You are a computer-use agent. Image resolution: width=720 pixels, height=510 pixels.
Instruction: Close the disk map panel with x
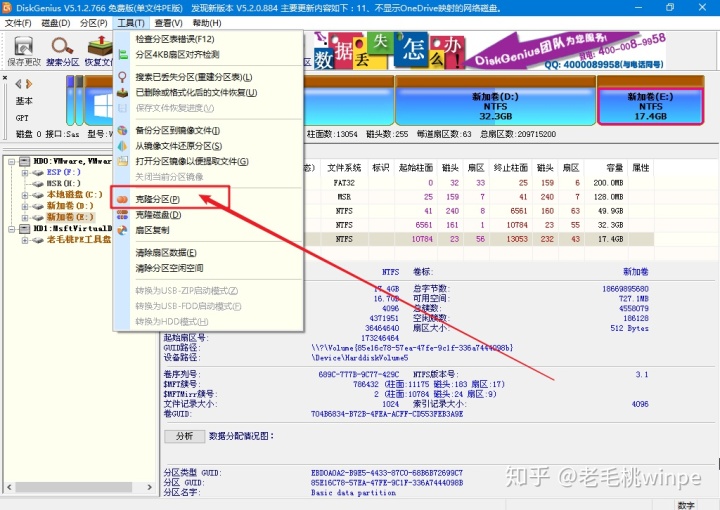5,78
